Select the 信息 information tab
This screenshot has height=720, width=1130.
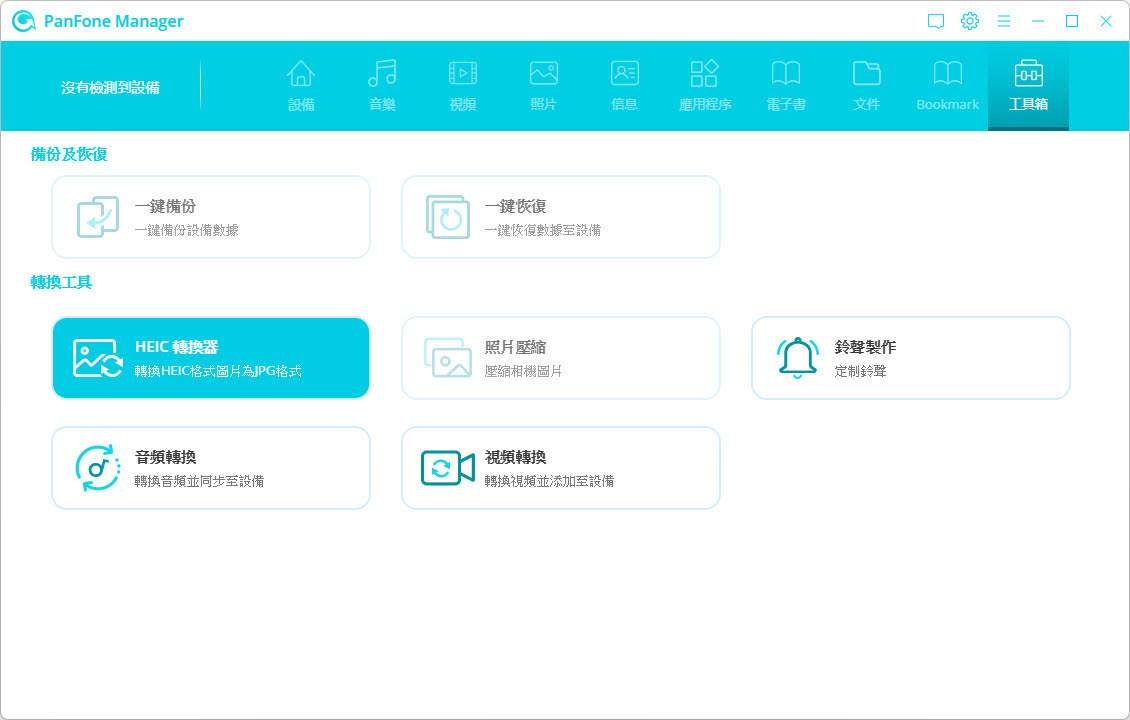coord(624,86)
